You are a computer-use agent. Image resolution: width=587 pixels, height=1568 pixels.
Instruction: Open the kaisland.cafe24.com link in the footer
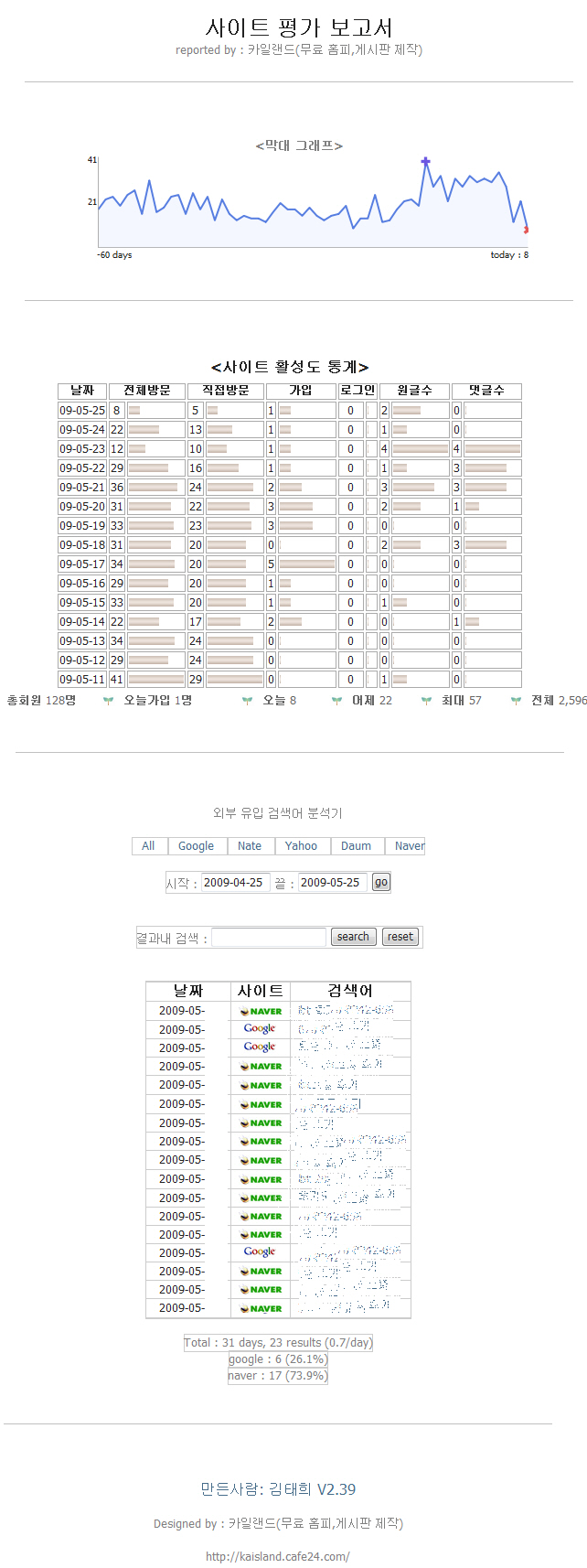tap(277, 1556)
